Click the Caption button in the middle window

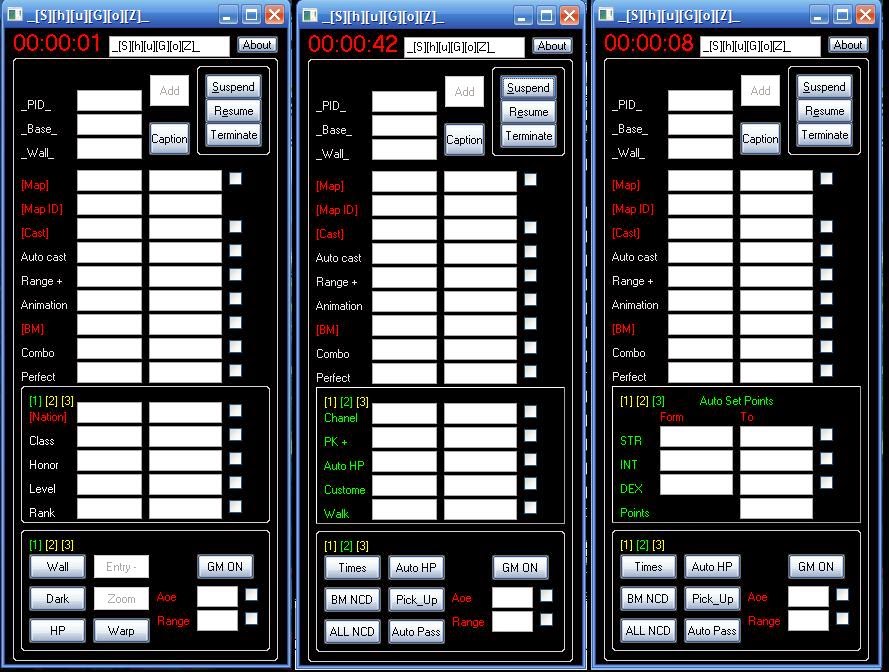(464, 140)
